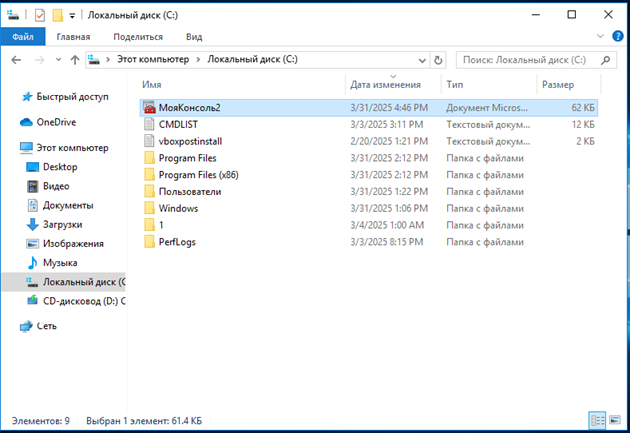The image size is (630, 433).
Task: Sort by the Дата изменения column header
Action: [385, 85]
